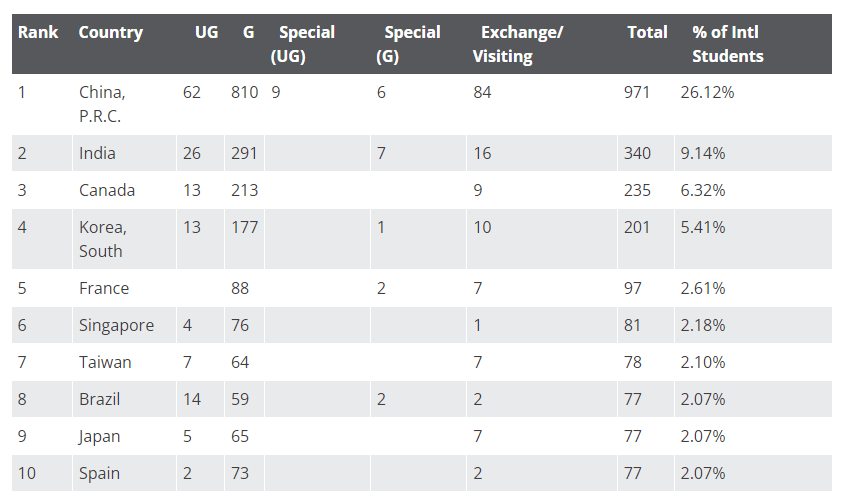Click India's graduate count 291
Viewport: 841px width, 499px height.
[x=244, y=153]
